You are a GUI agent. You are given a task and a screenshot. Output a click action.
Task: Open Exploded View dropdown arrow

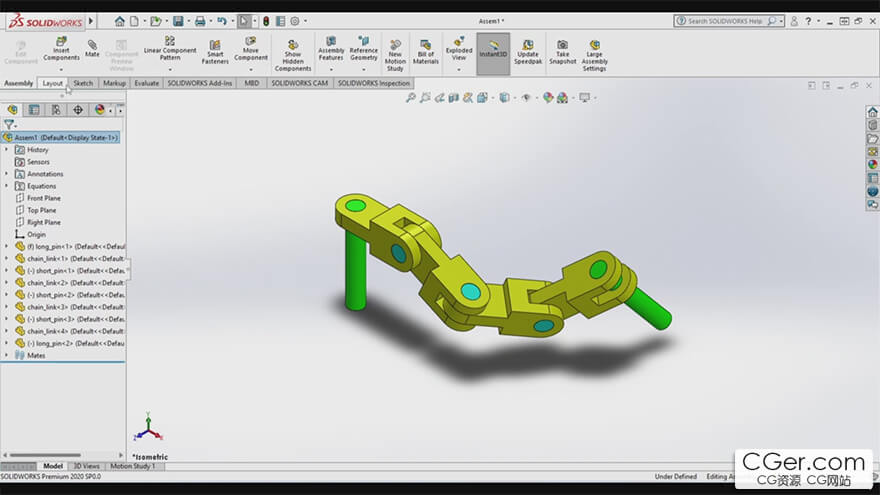tap(459, 70)
